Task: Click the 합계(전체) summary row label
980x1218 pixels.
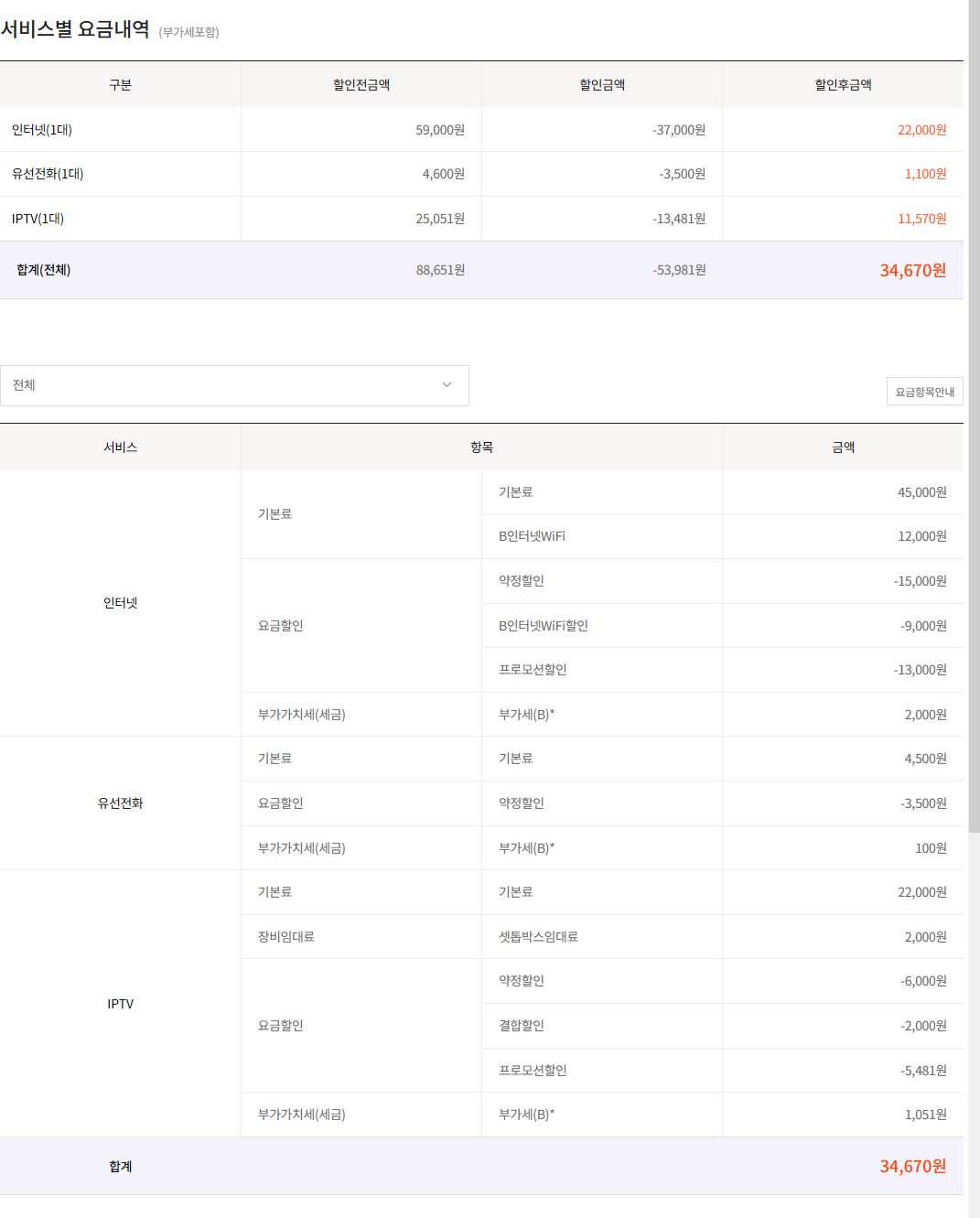Action: pyautogui.click(x=43, y=270)
